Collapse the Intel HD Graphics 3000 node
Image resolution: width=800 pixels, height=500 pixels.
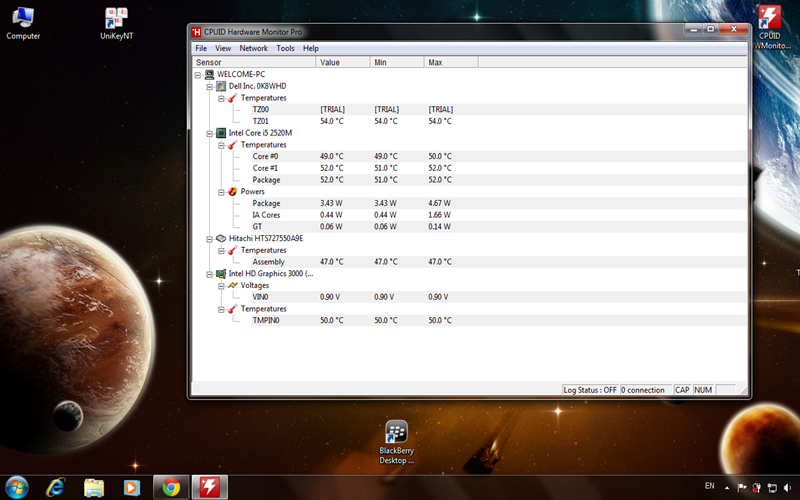pos(210,274)
